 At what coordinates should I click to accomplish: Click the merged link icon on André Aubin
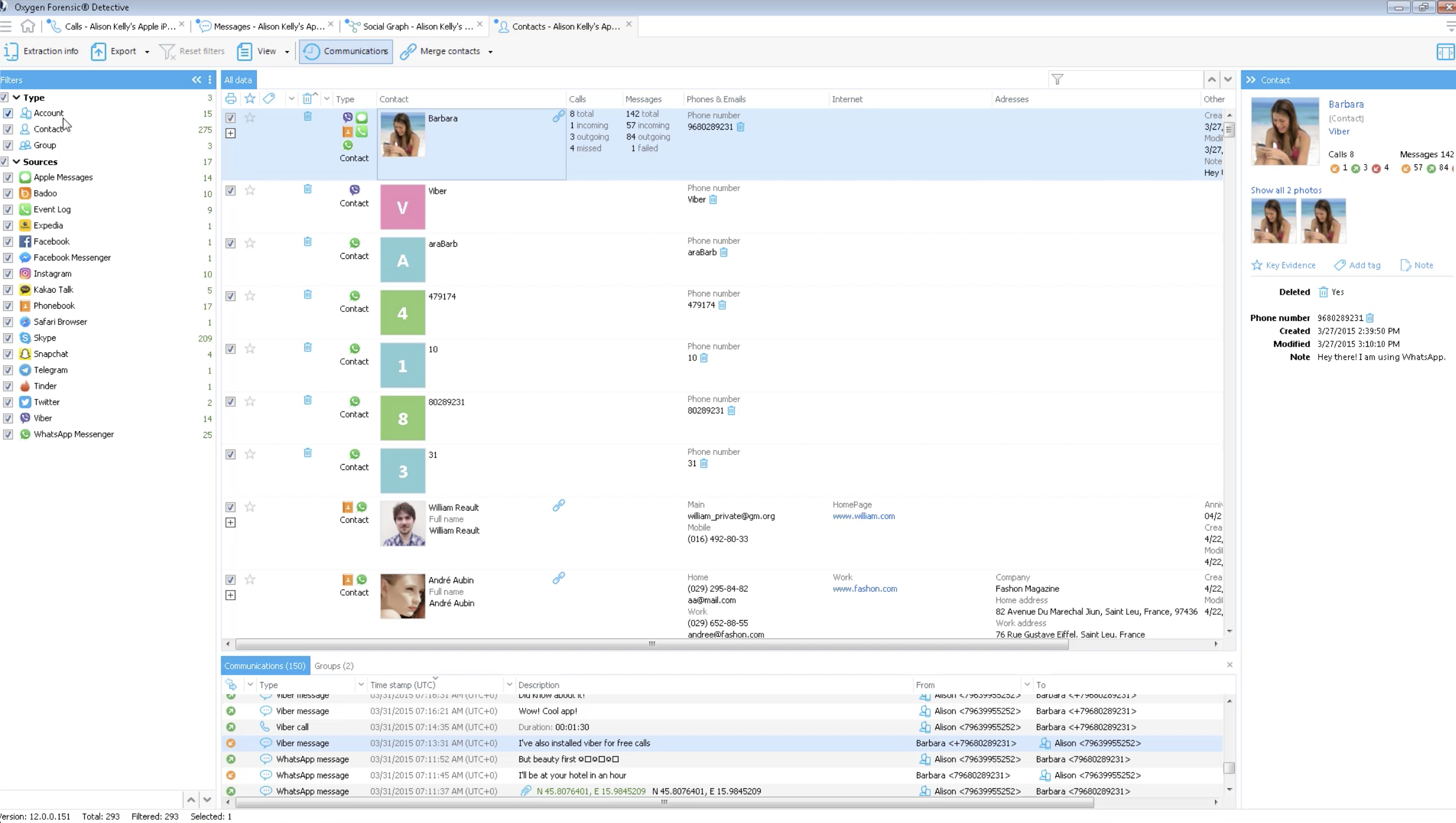point(558,578)
